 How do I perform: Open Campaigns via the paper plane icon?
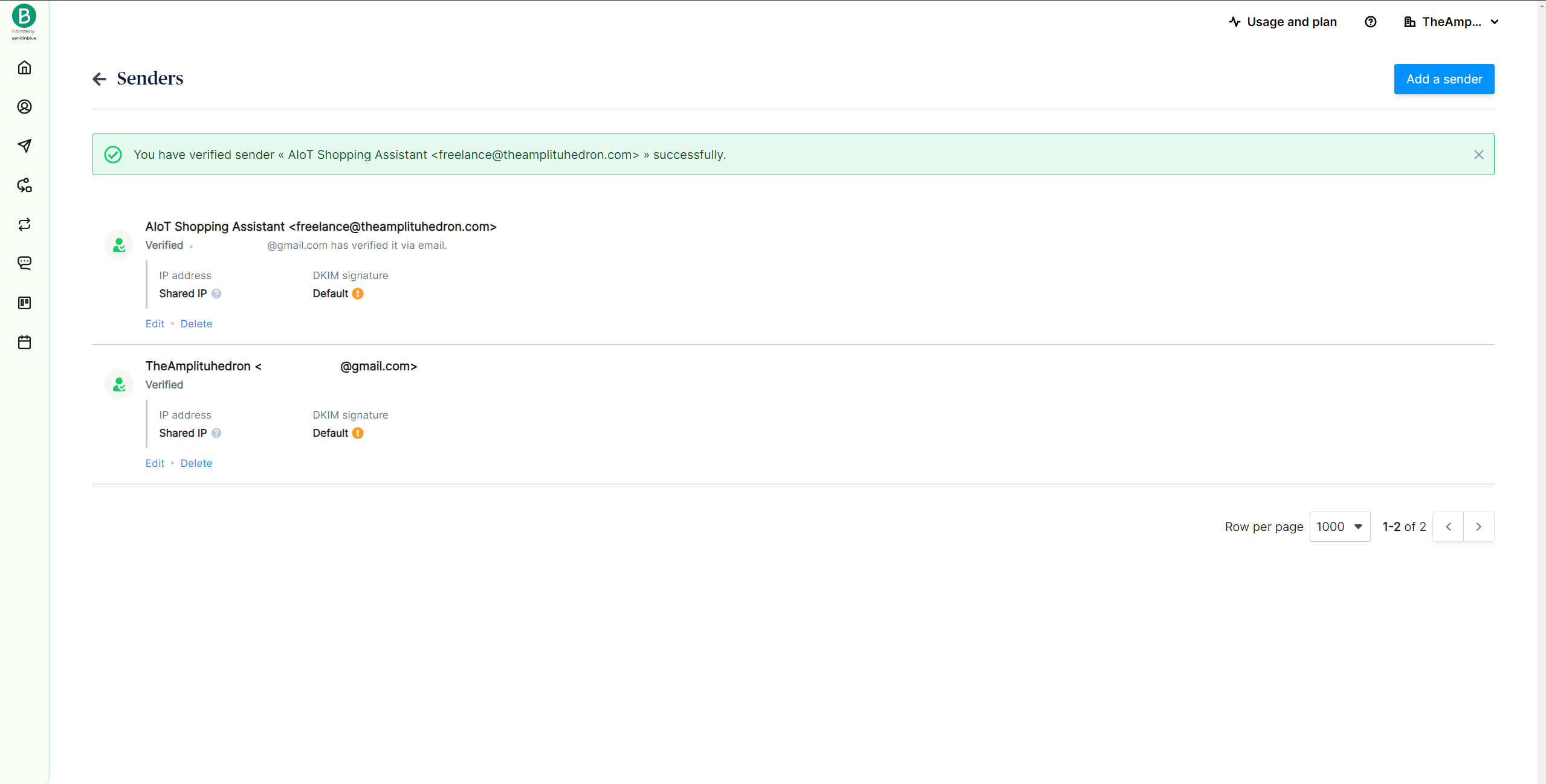[24, 146]
